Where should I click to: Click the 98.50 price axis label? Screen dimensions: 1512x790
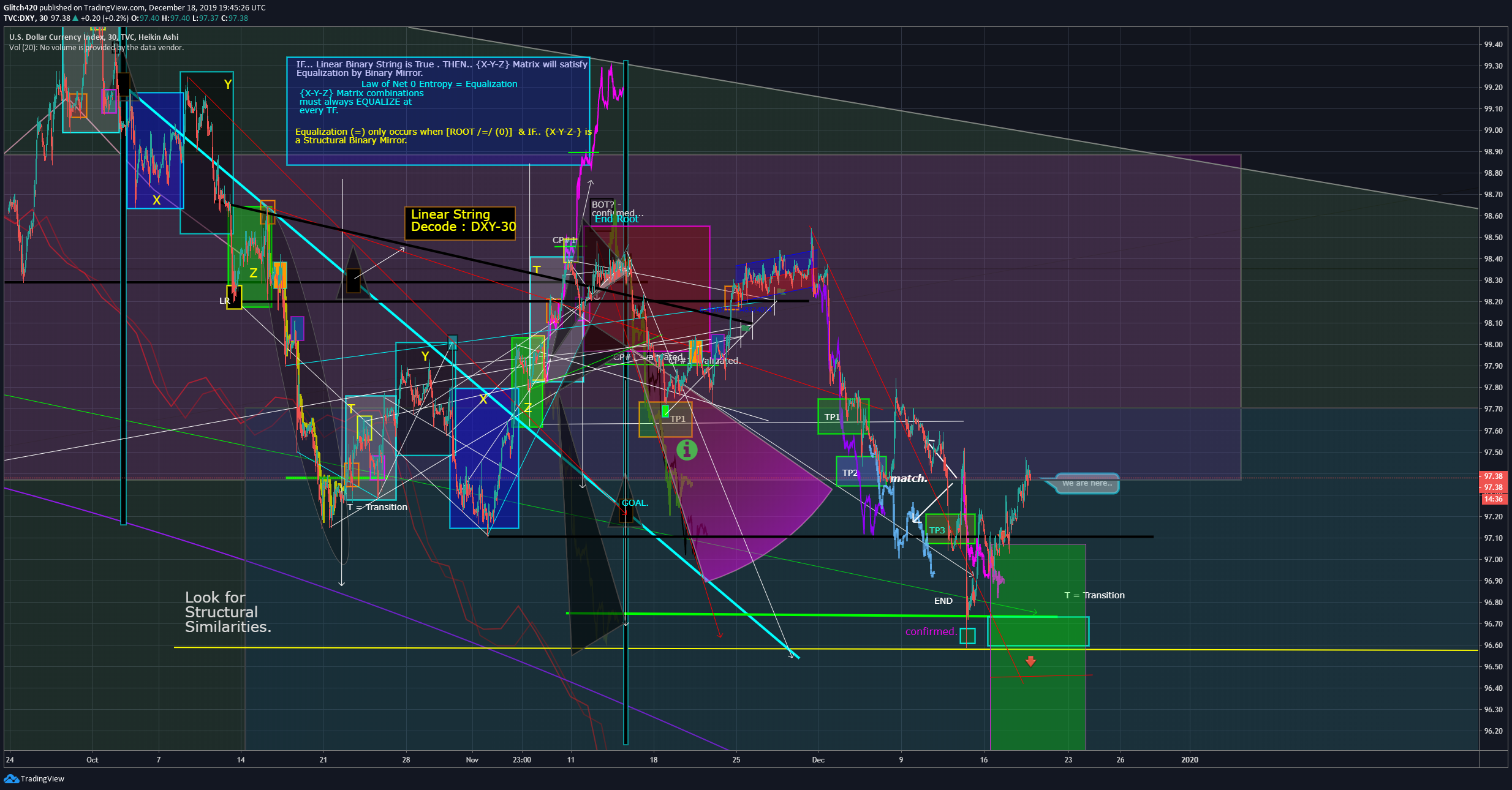[1493, 238]
